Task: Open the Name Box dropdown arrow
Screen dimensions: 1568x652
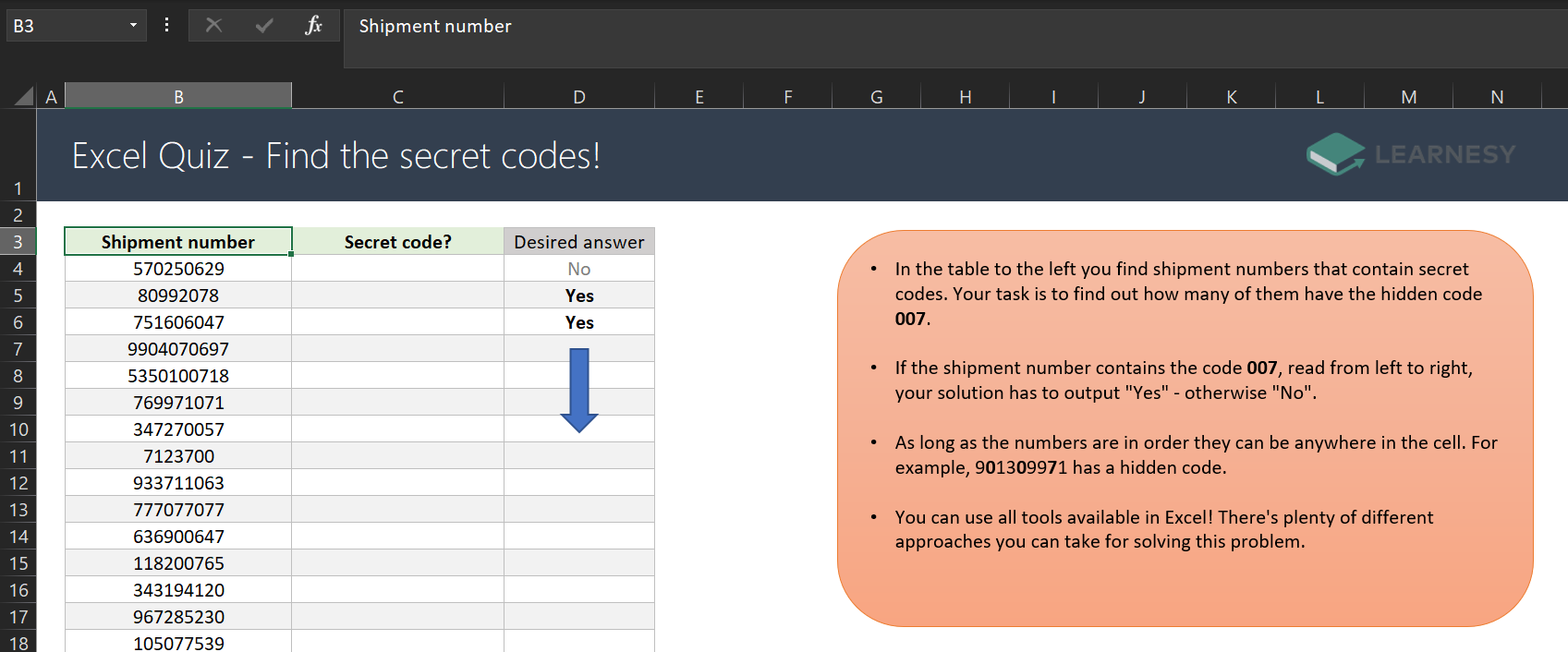Action: 133,26
